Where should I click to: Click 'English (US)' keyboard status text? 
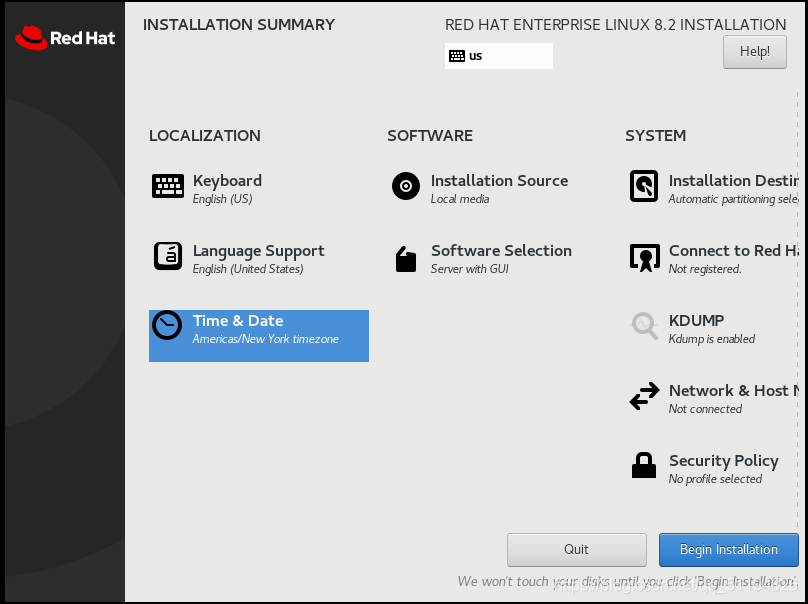point(223,199)
